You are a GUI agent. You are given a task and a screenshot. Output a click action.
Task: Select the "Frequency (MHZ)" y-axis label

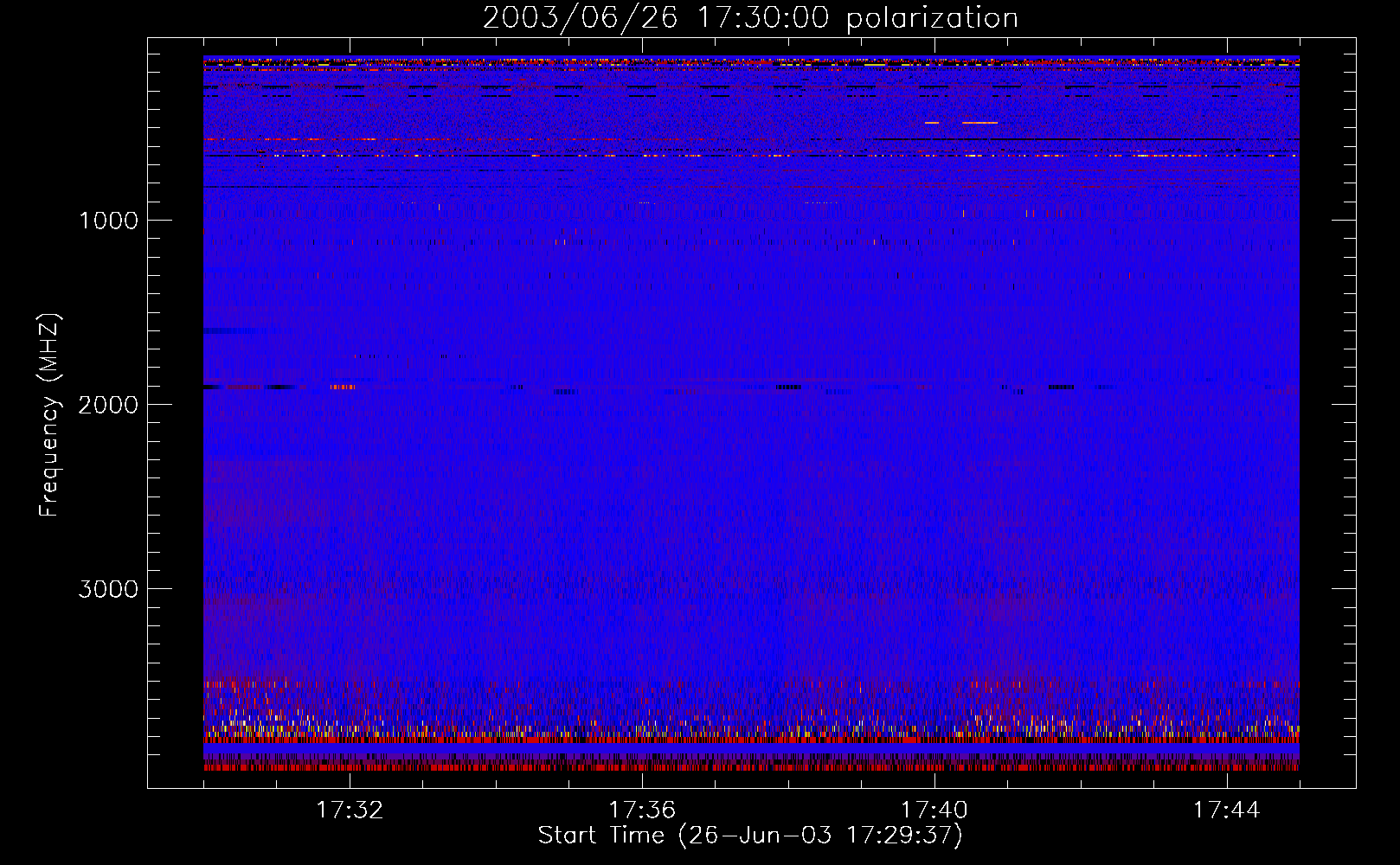coord(49,415)
